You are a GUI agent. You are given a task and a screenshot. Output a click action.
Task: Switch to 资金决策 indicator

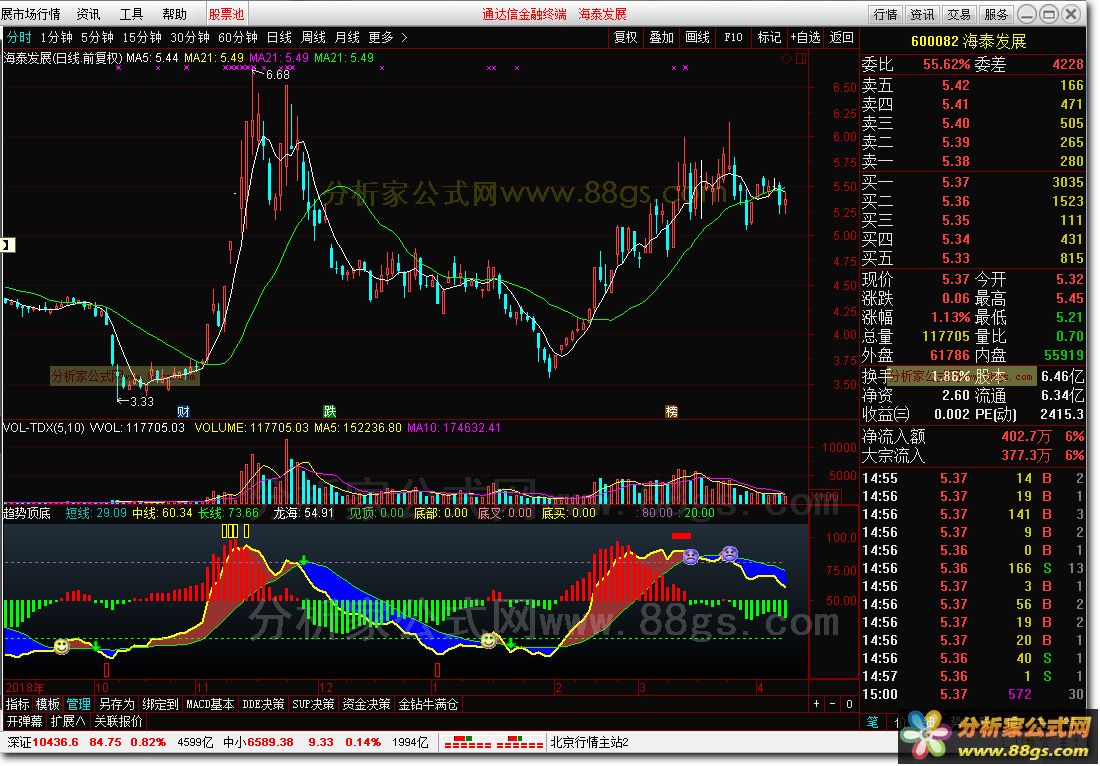pyautogui.click(x=366, y=704)
